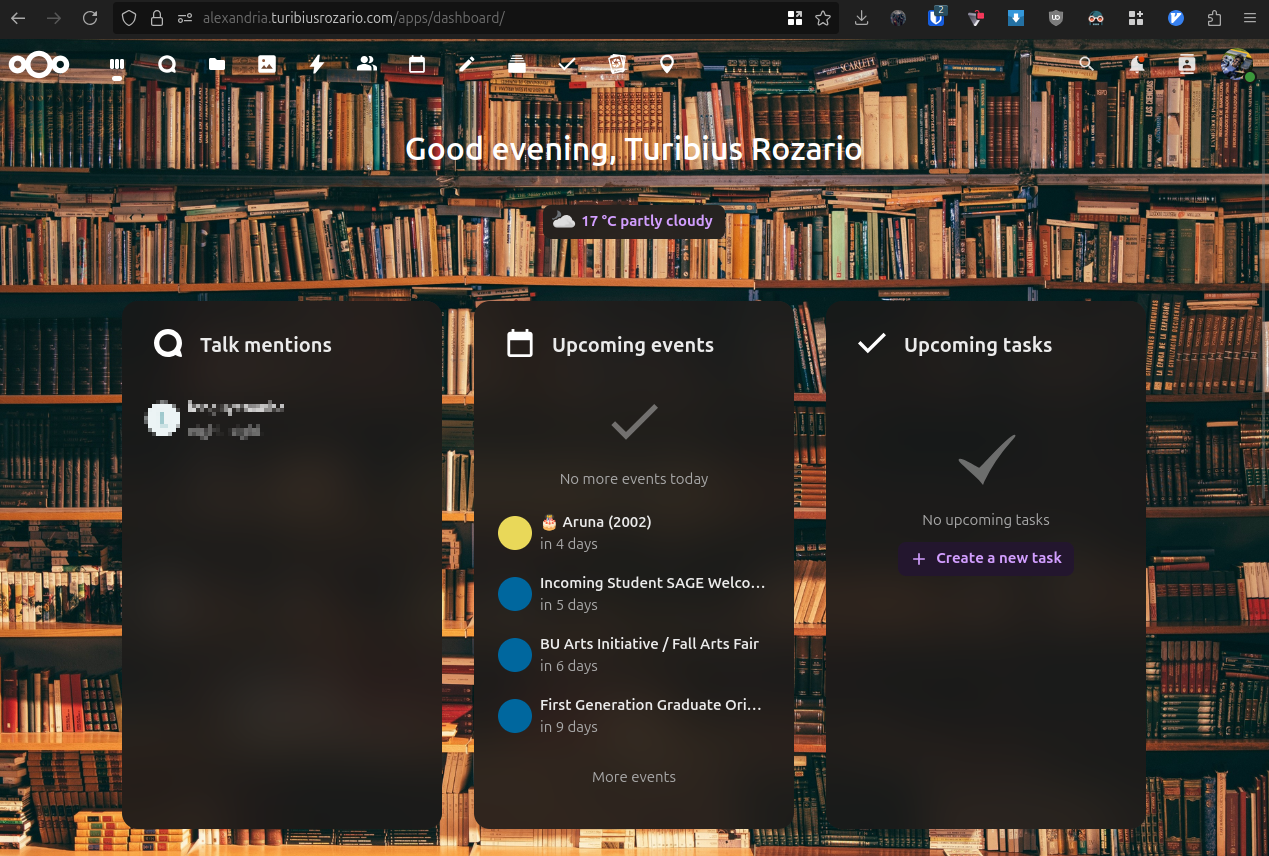This screenshot has height=856, width=1269.
Task: Click the Create a new task button
Action: [x=986, y=558]
